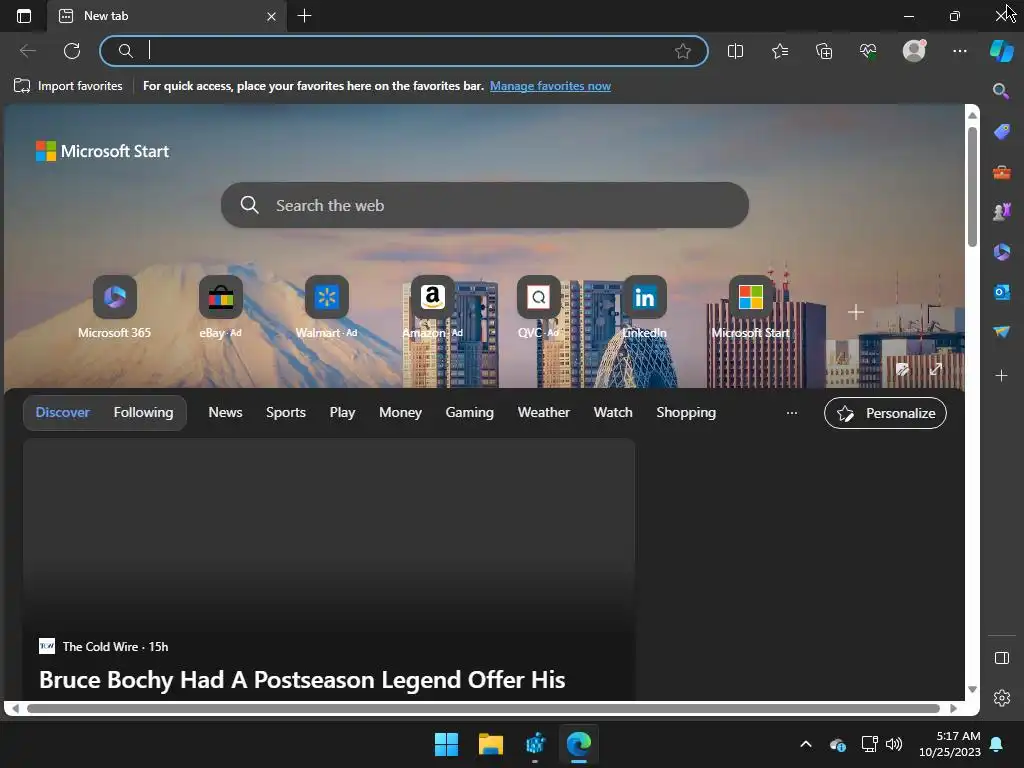This screenshot has width=1024, height=768.
Task: Open the Watch category
Action: click(613, 412)
